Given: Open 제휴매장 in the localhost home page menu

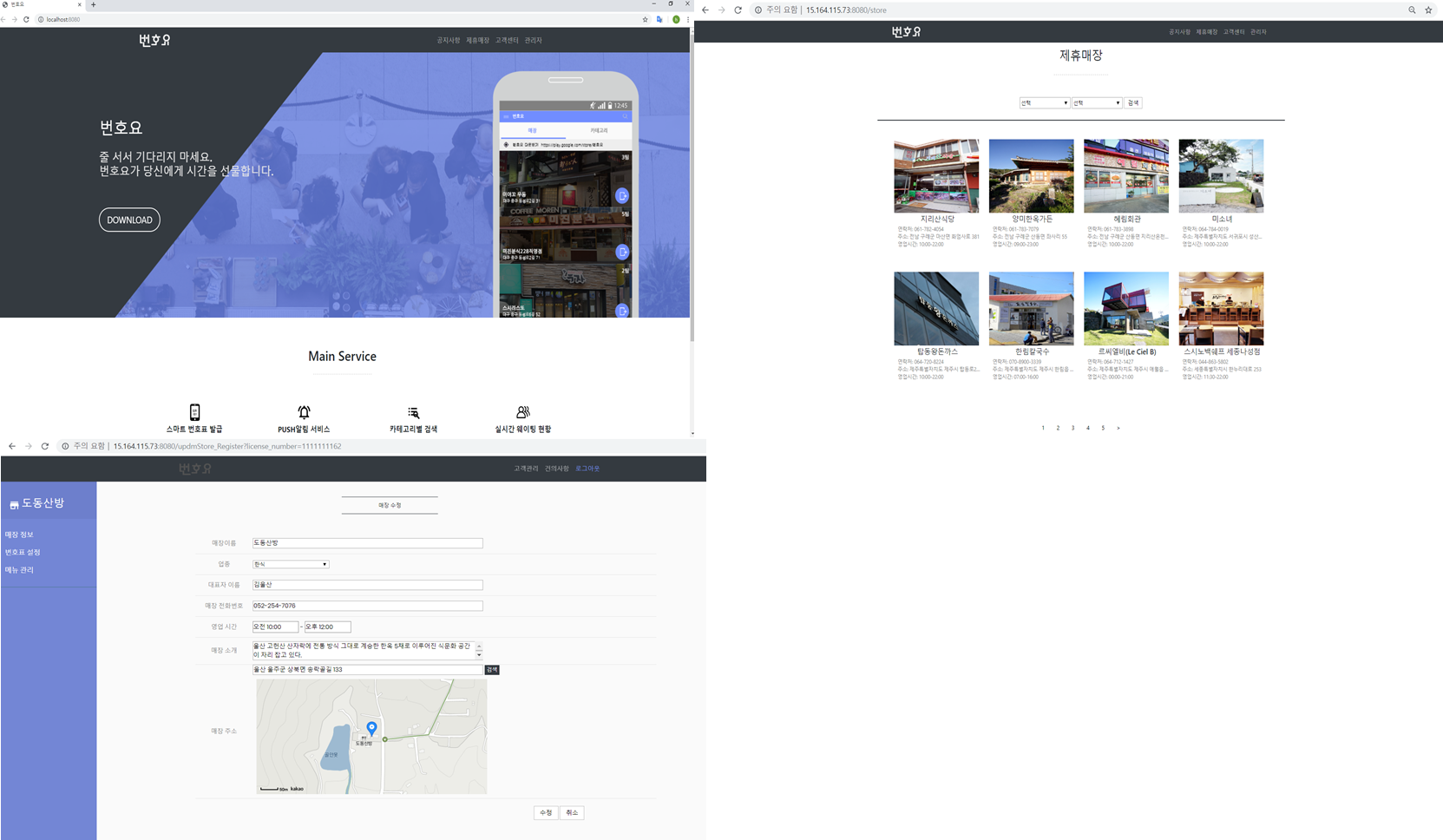Looking at the screenshot, I should [x=477, y=40].
